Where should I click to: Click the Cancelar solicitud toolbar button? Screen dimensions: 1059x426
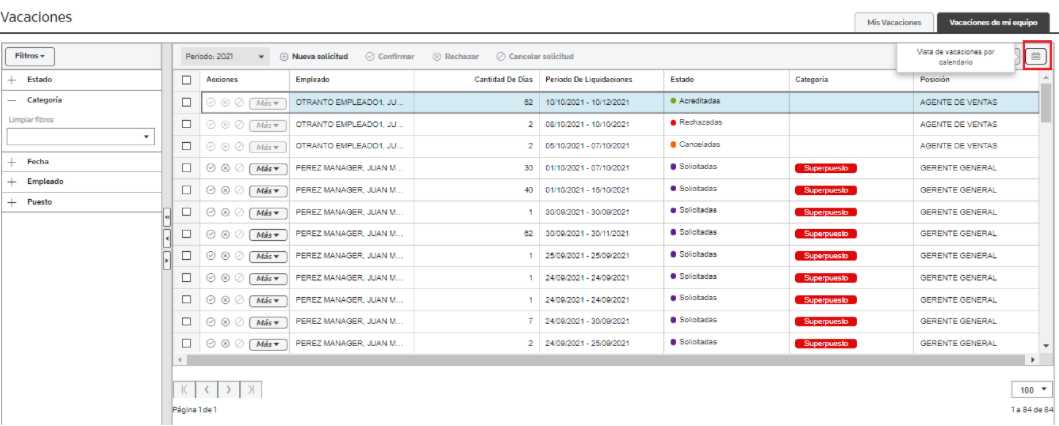coord(535,57)
